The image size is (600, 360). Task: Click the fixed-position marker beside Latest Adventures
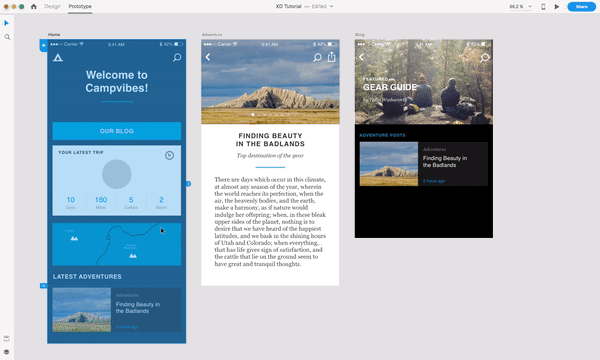point(43,286)
